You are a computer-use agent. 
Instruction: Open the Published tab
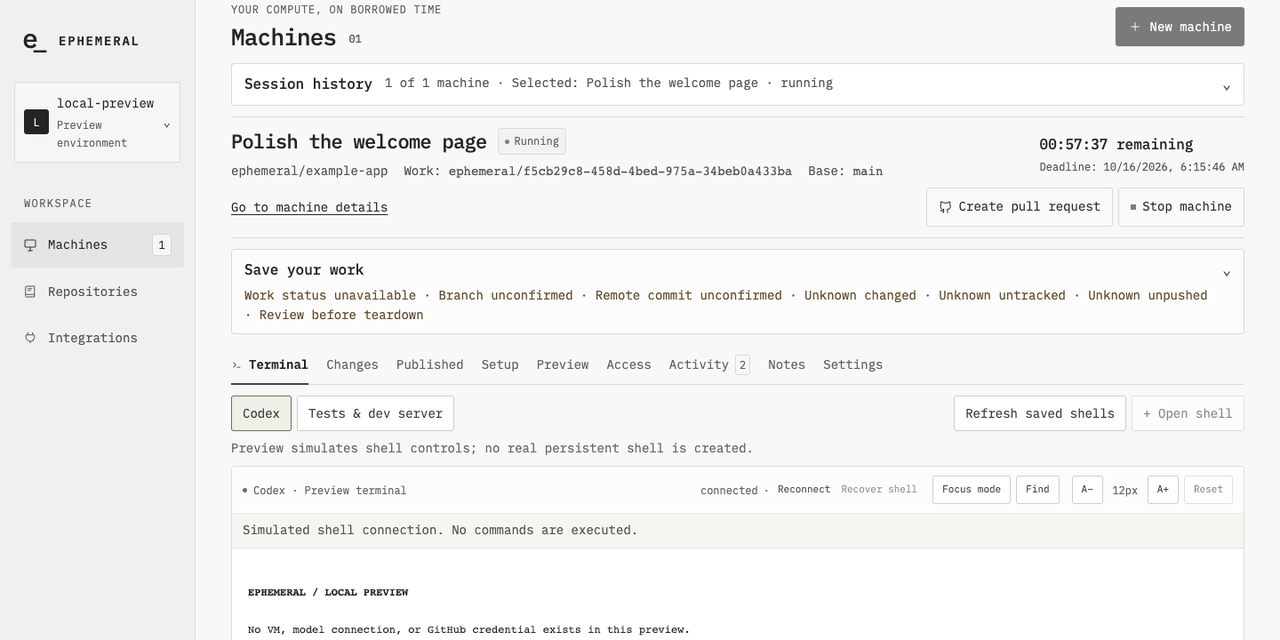[x=430, y=365]
